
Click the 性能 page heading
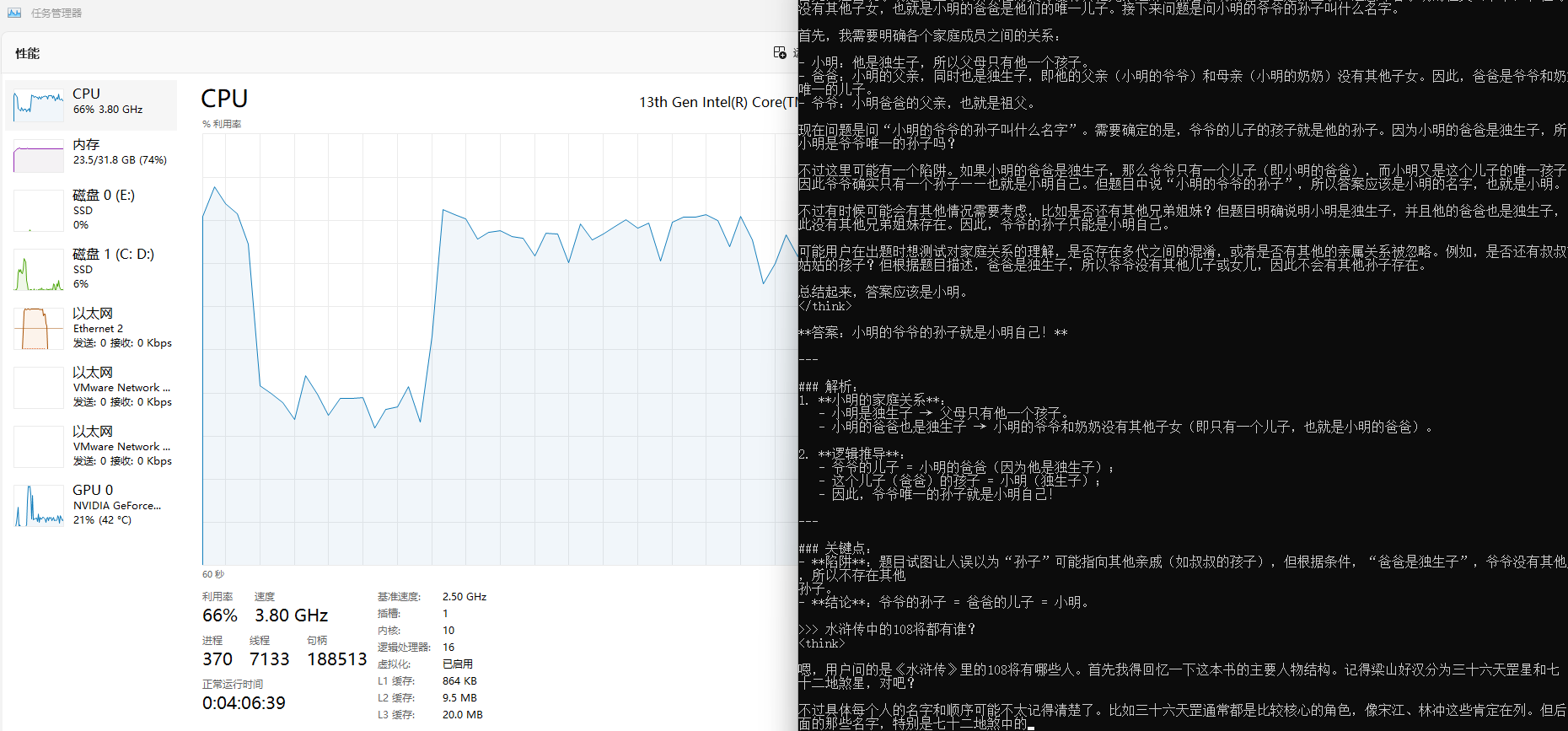tap(27, 53)
